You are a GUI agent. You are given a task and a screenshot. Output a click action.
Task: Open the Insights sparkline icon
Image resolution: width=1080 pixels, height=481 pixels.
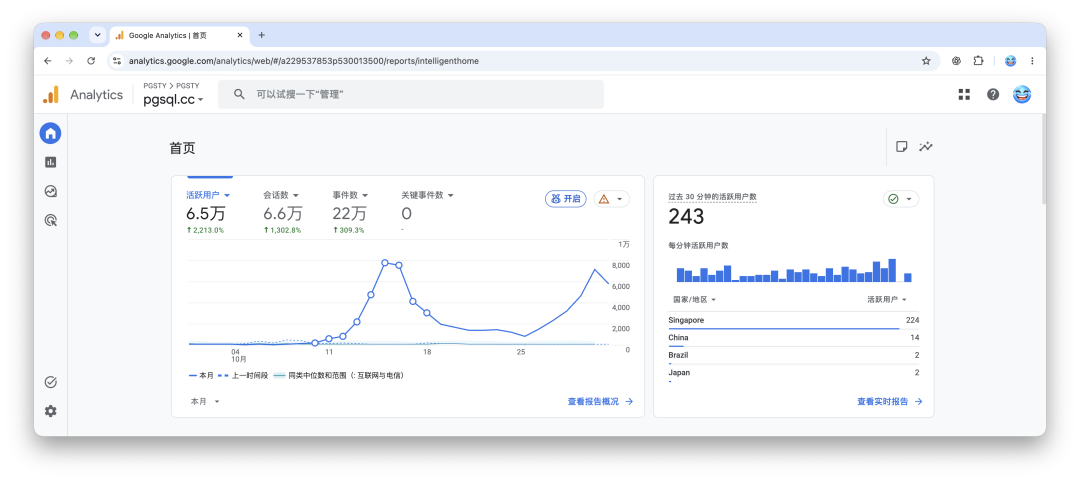(926, 146)
